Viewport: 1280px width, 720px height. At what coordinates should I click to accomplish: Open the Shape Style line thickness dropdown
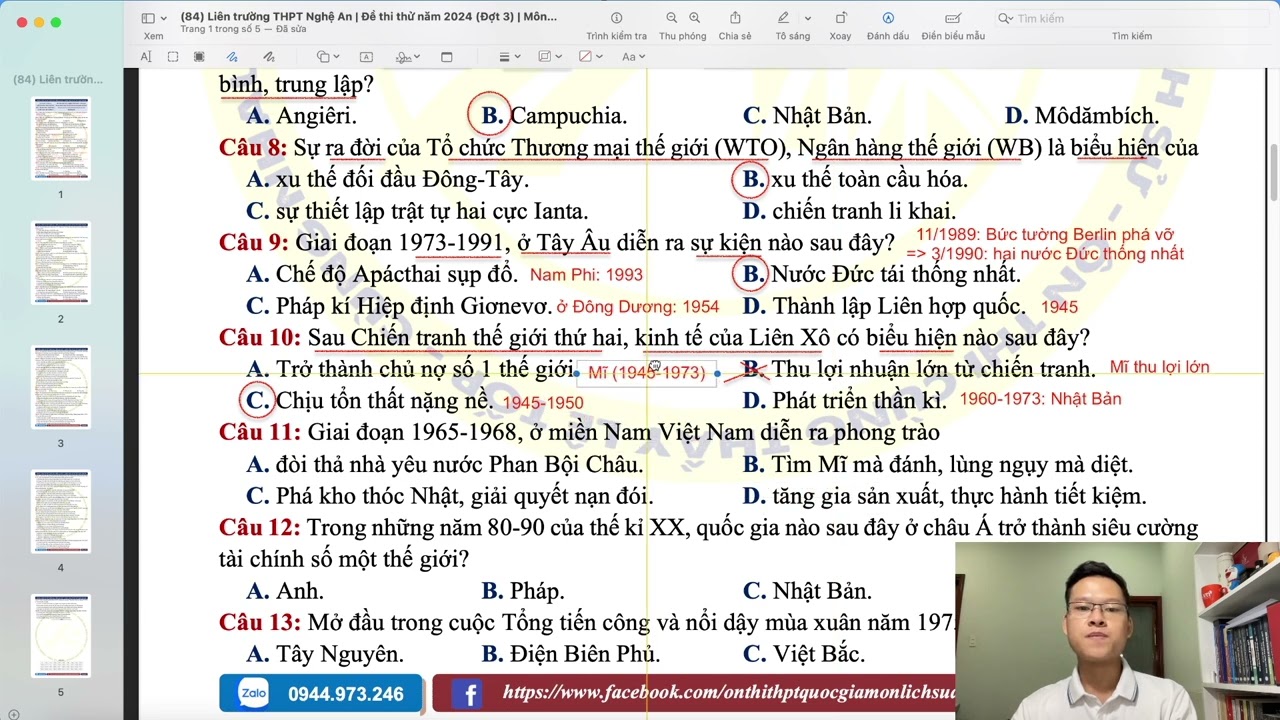[508, 57]
